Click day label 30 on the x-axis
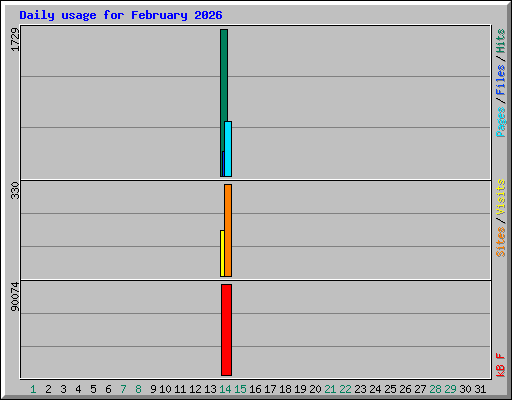This screenshot has height=400, width=512. [x=465, y=389]
